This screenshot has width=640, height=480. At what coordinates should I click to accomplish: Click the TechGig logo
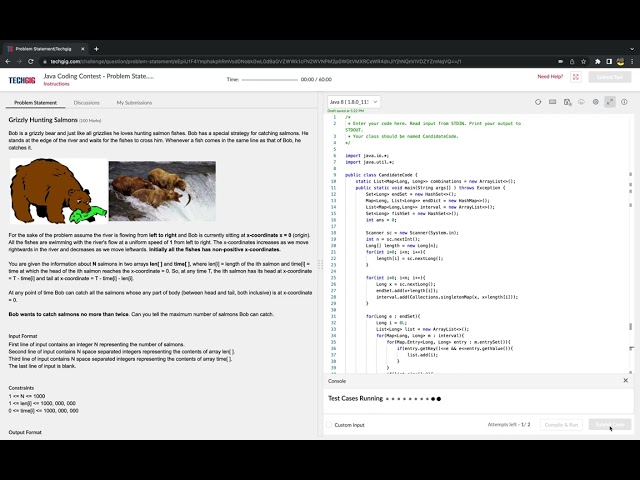22,80
